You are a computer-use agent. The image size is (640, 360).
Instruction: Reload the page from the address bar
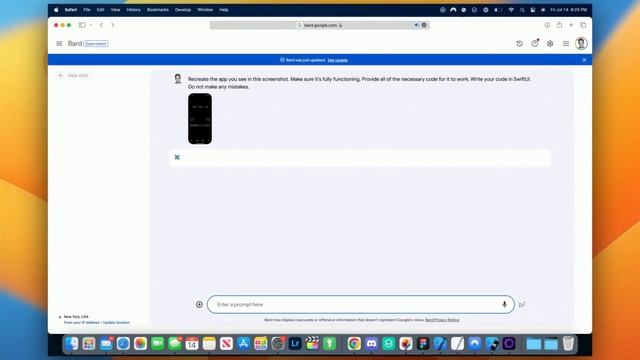(x=424, y=25)
